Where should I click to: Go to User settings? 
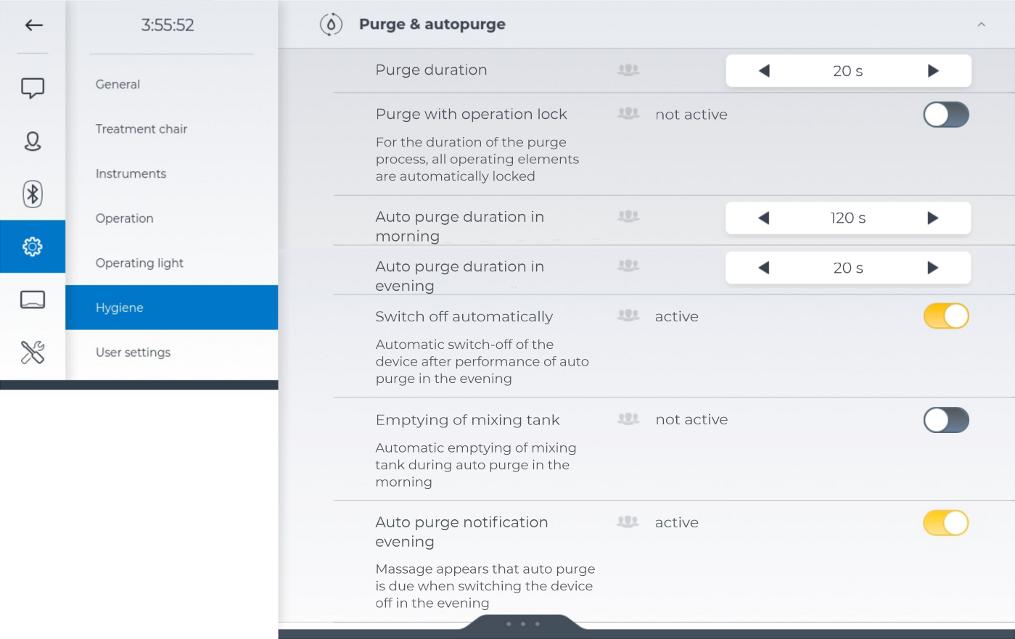tap(133, 352)
